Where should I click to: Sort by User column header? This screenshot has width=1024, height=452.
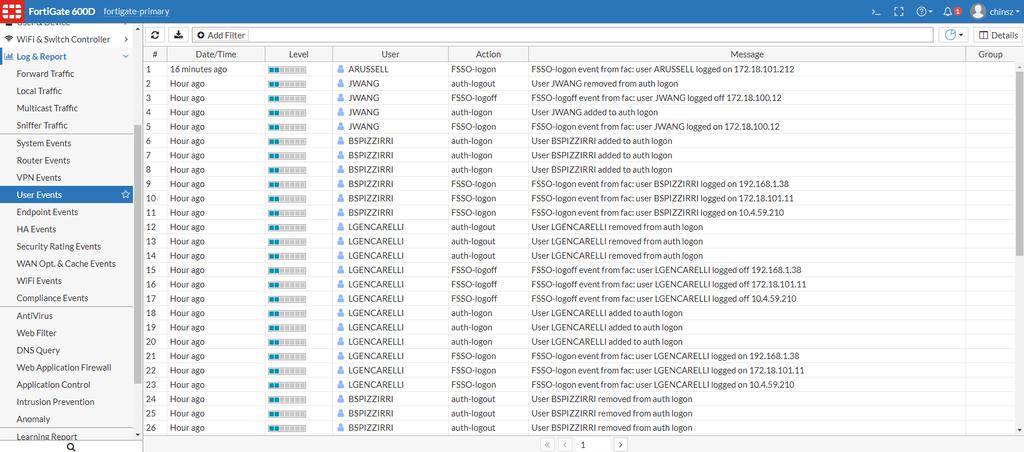tap(391, 54)
